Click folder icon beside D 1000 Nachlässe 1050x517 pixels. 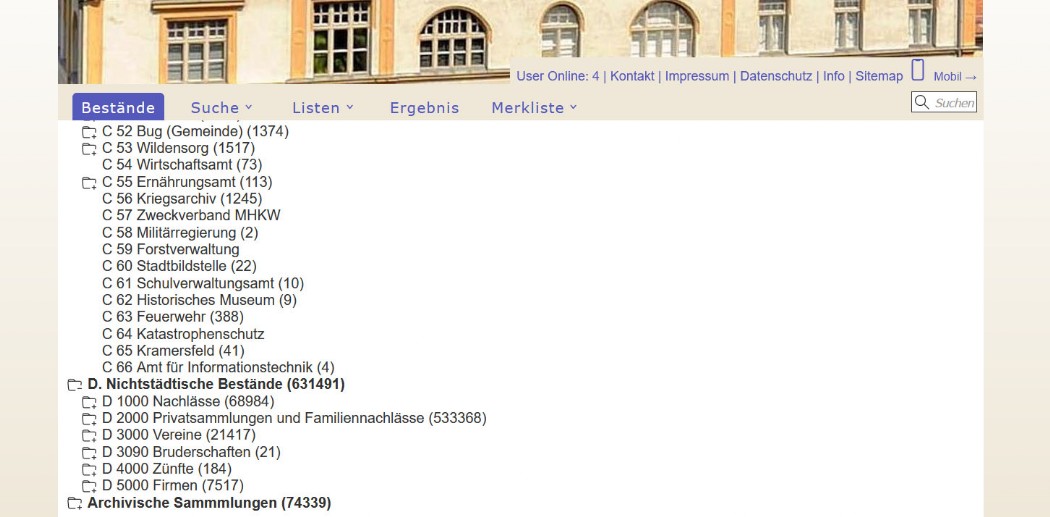pos(88,402)
